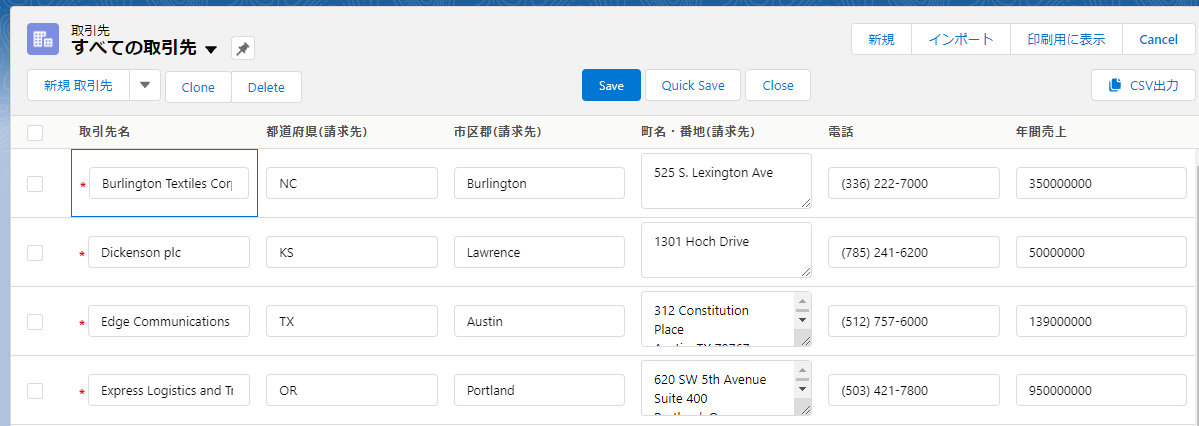Open the インポート wizard
Screen dimensions: 1199x426
(x=960, y=40)
